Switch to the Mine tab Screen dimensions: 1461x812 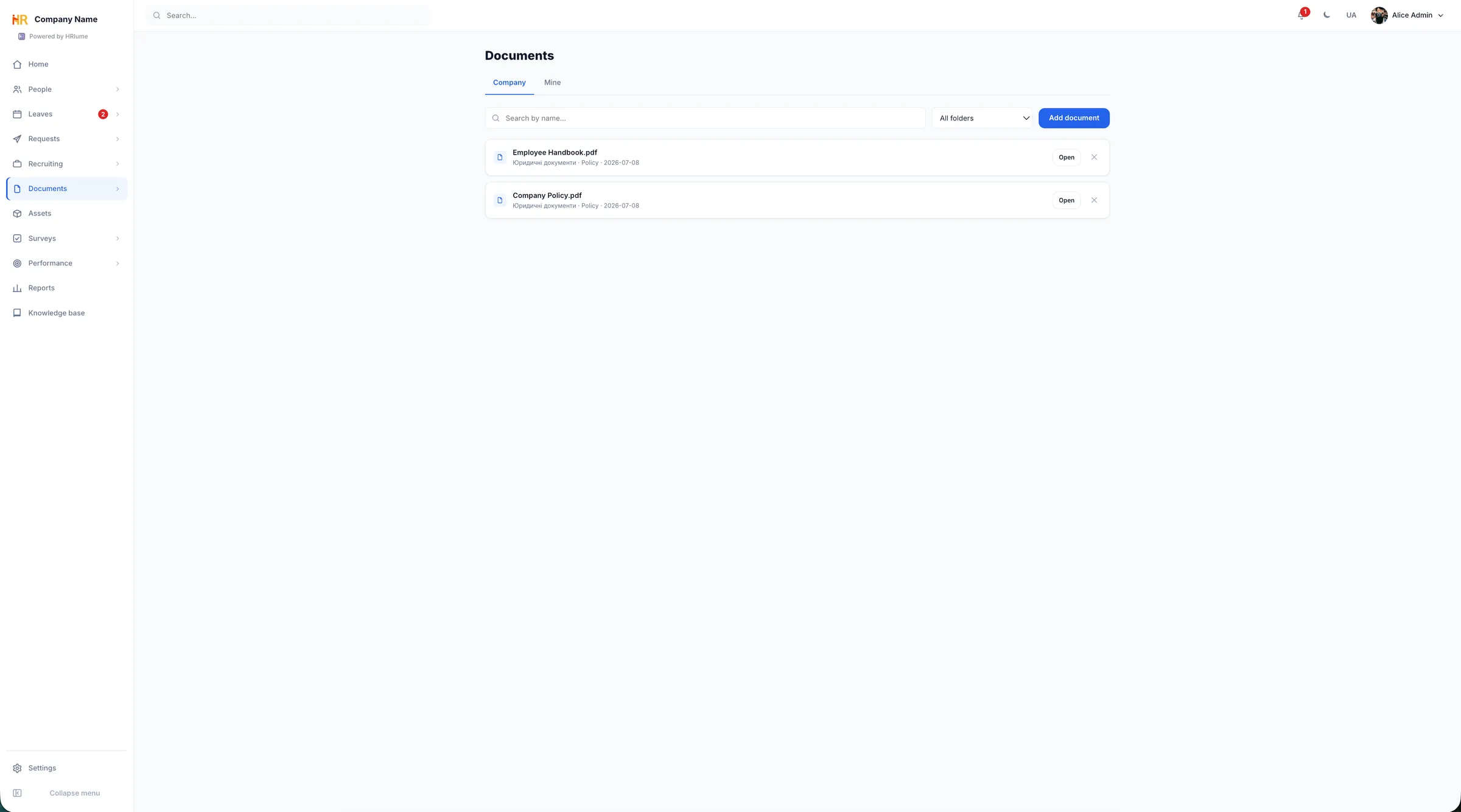(552, 83)
